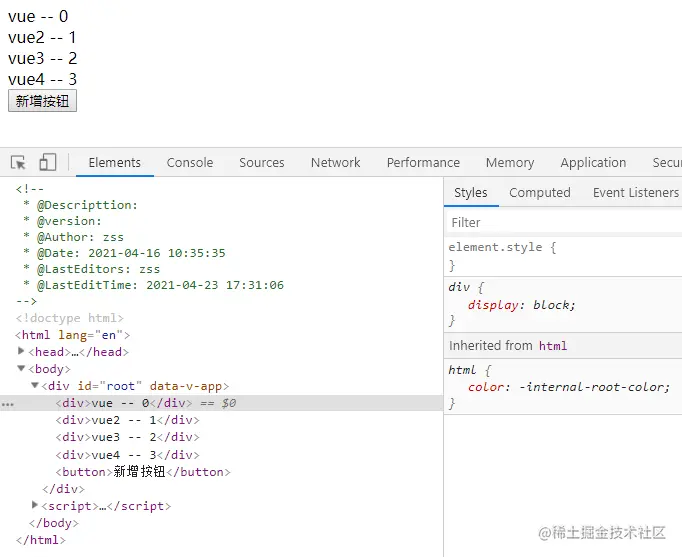Open the Network tab
Screen dimensions: 682x557
(x=335, y=163)
